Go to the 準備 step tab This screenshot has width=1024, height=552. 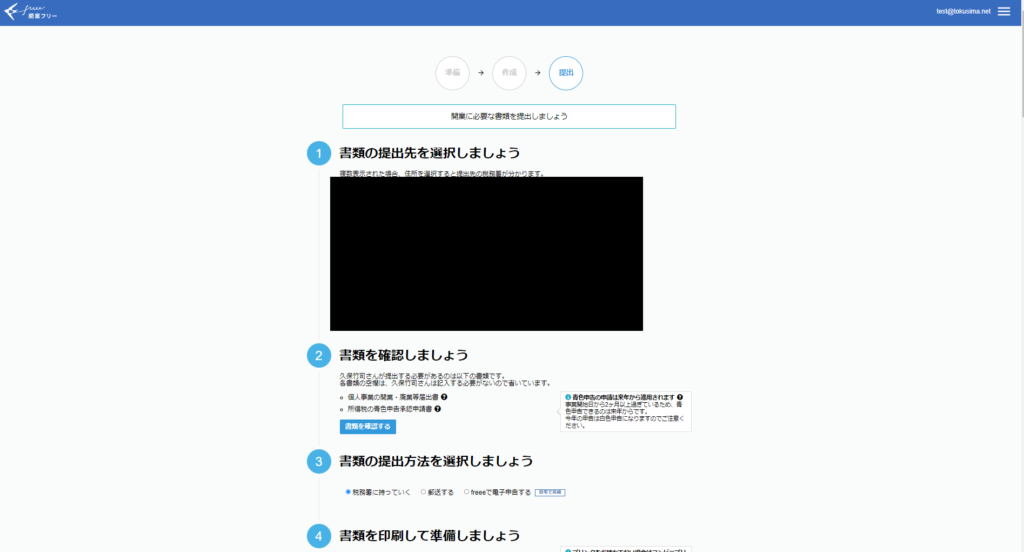tap(452, 73)
